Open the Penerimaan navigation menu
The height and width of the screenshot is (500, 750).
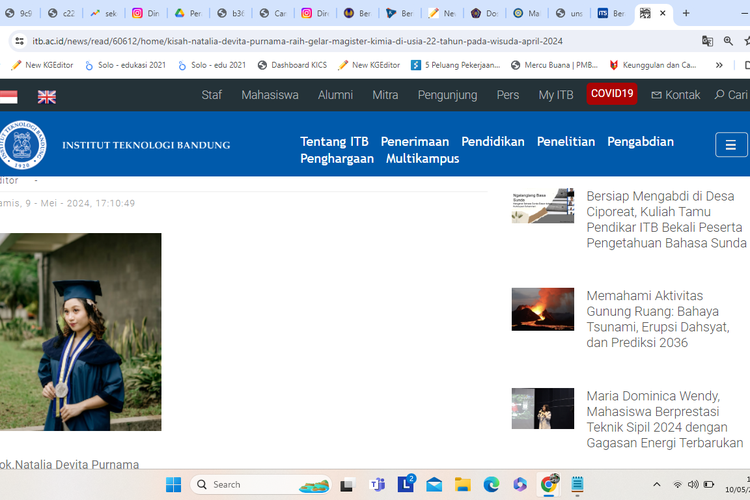point(414,141)
